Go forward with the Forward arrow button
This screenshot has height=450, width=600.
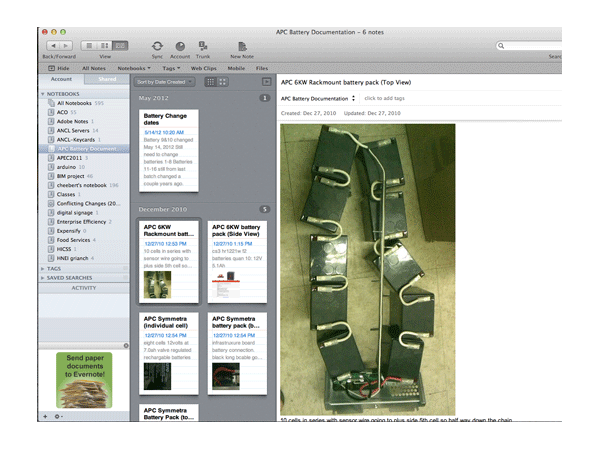click(x=66, y=46)
